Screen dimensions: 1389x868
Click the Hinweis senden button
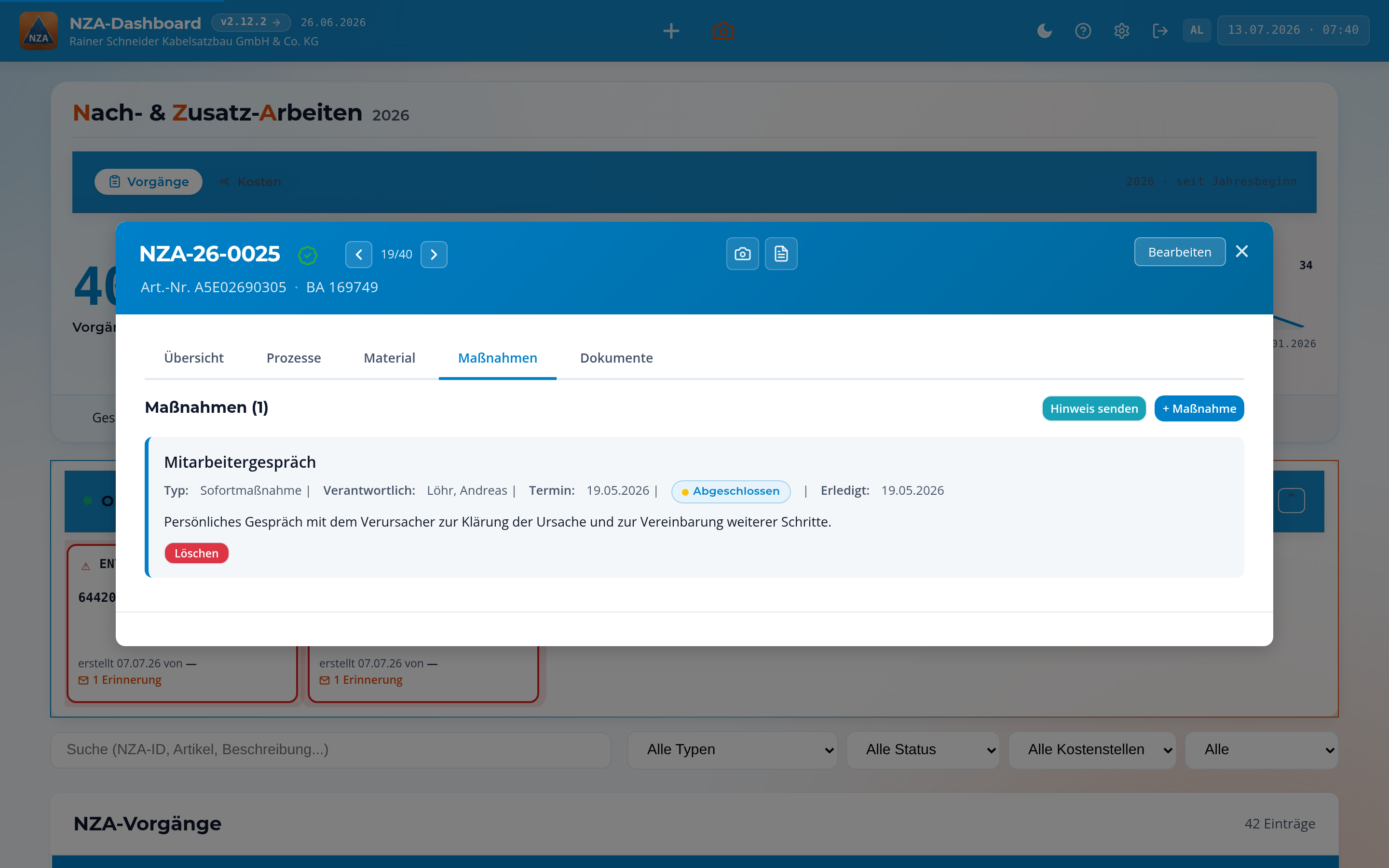1094,408
